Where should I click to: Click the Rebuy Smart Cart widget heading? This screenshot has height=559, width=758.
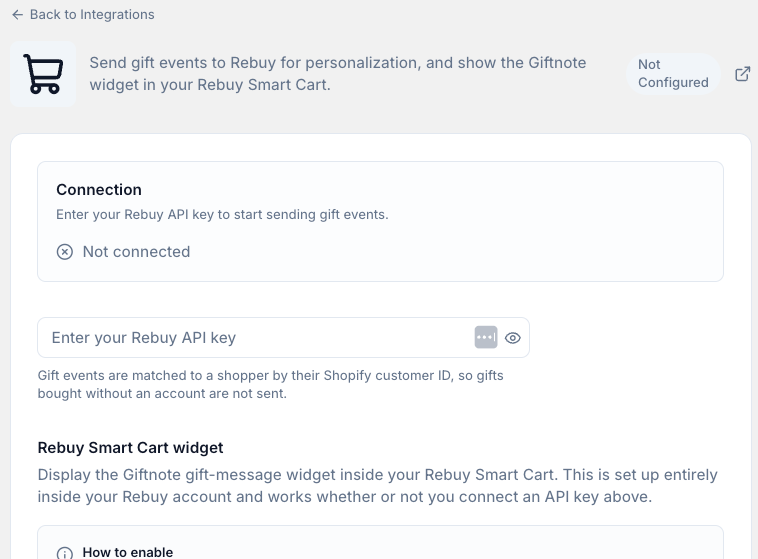coord(131,448)
